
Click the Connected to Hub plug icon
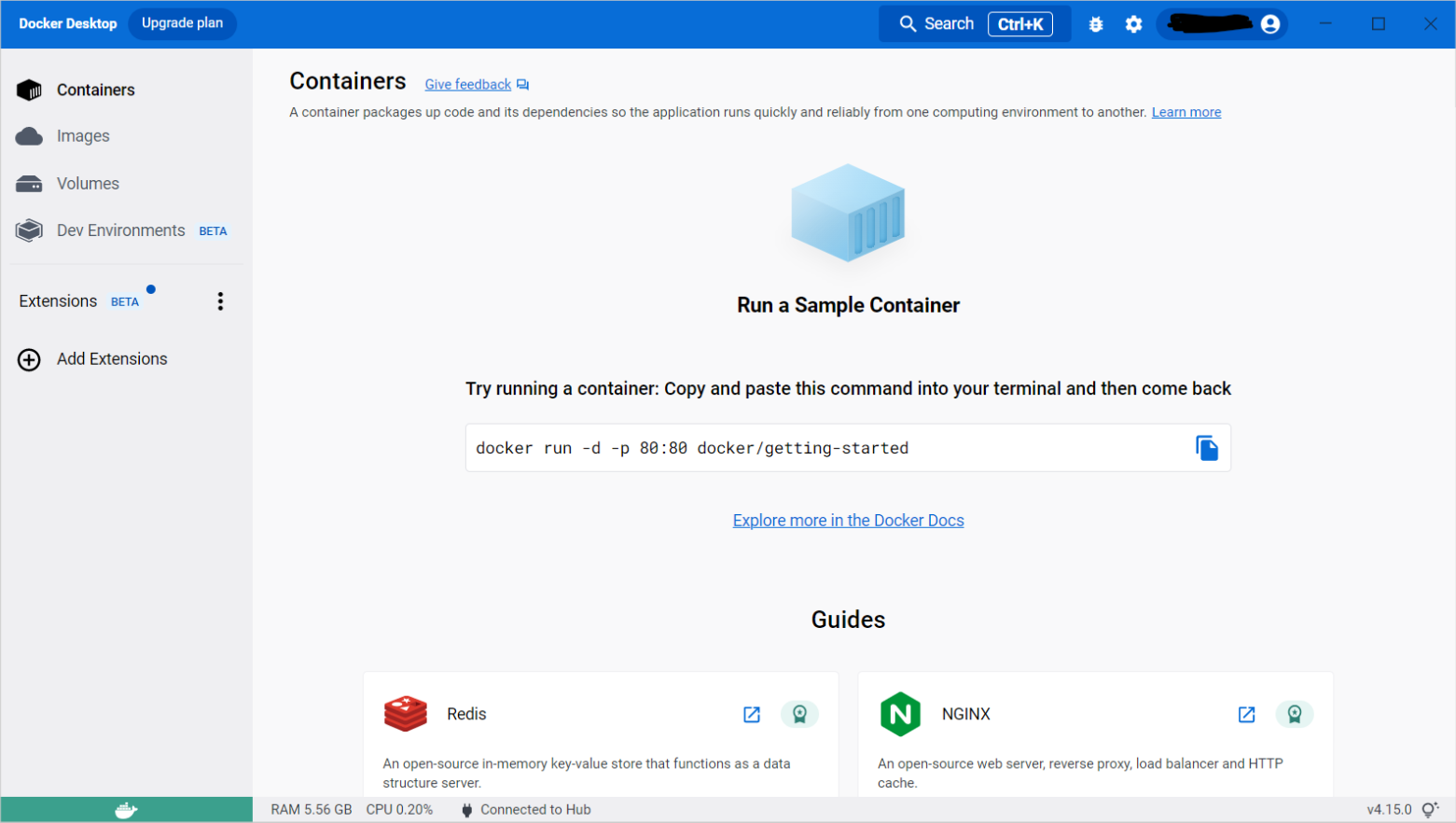click(467, 810)
